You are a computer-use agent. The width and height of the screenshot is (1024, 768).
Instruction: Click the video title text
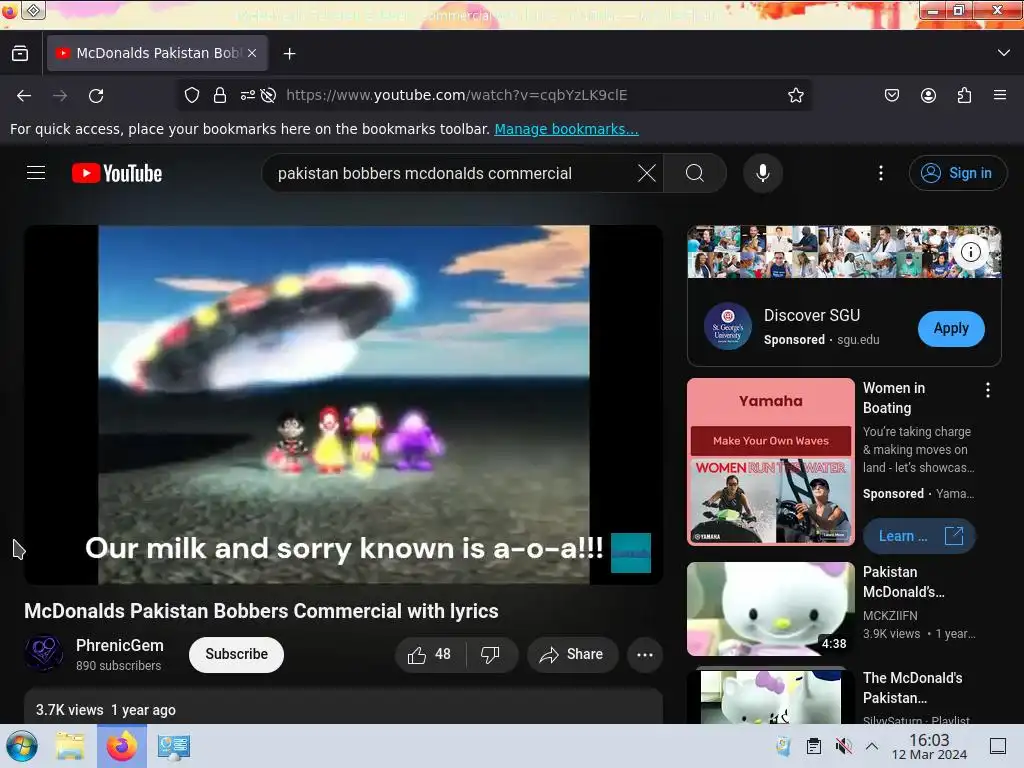[261, 611]
